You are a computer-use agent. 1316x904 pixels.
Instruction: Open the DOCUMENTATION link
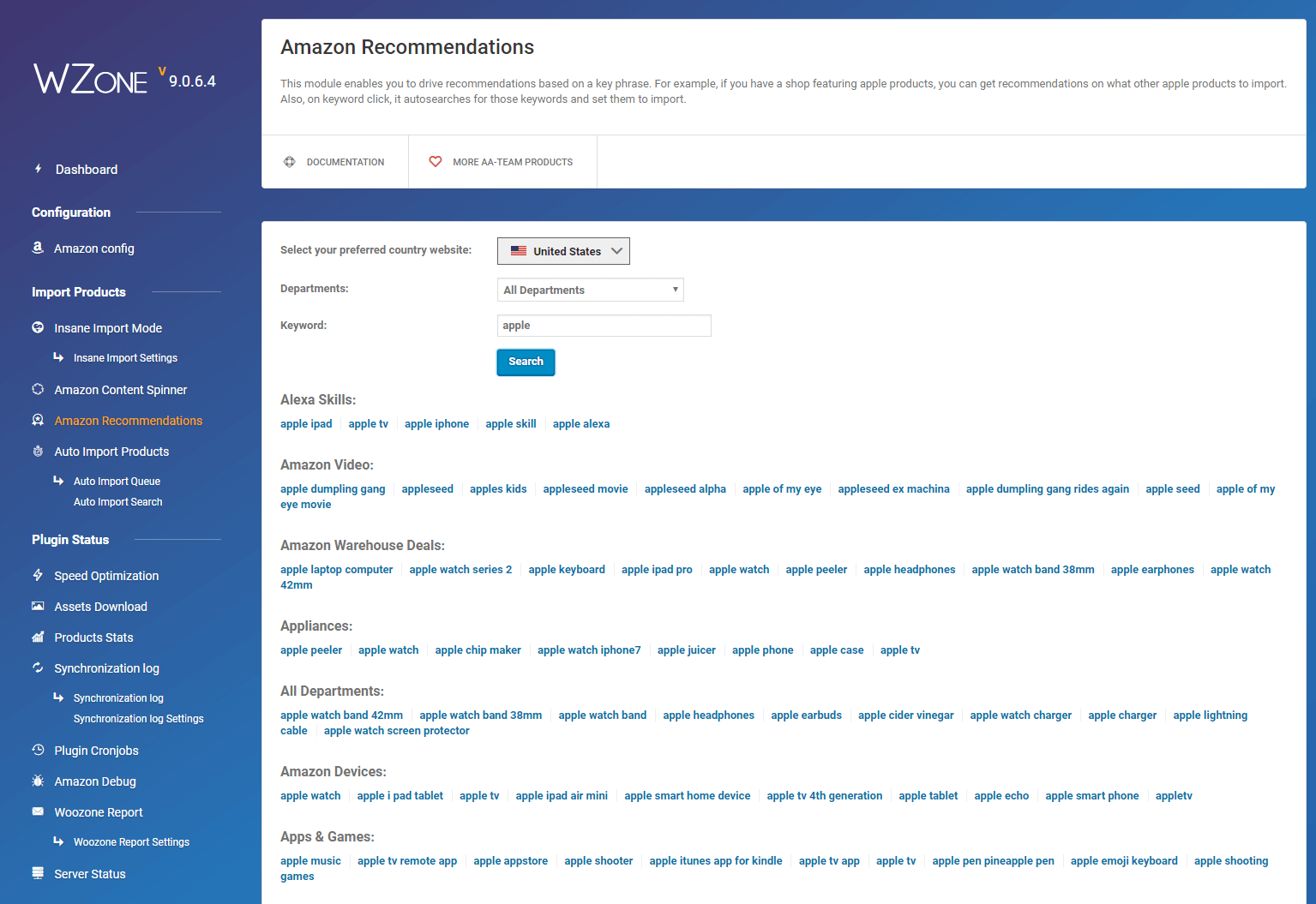point(346,162)
